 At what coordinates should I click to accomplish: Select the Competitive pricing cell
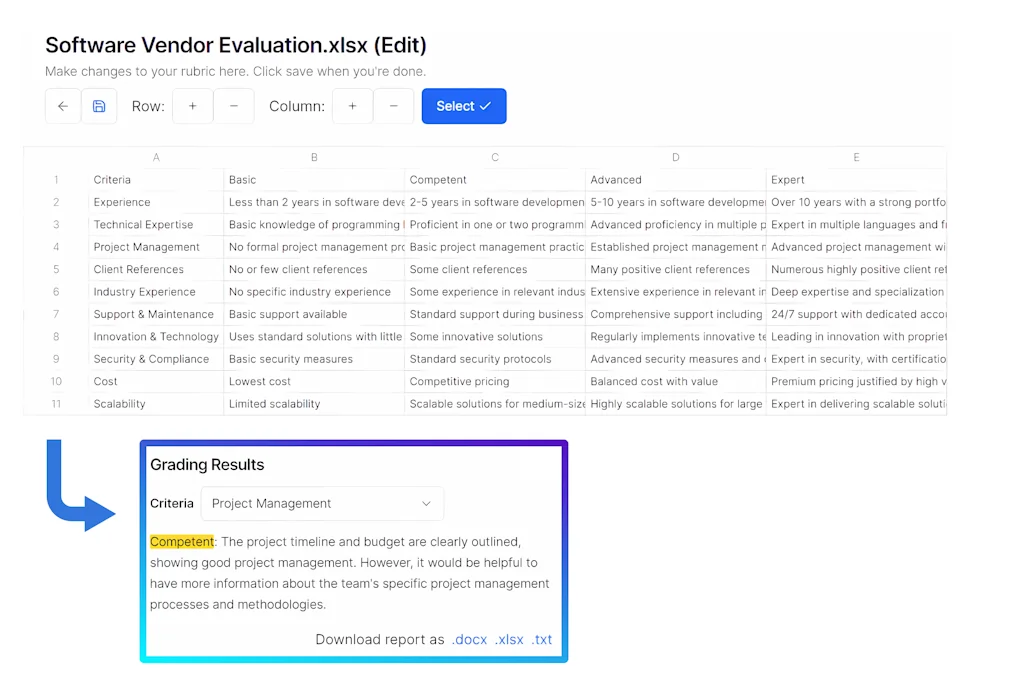click(x=459, y=381)
